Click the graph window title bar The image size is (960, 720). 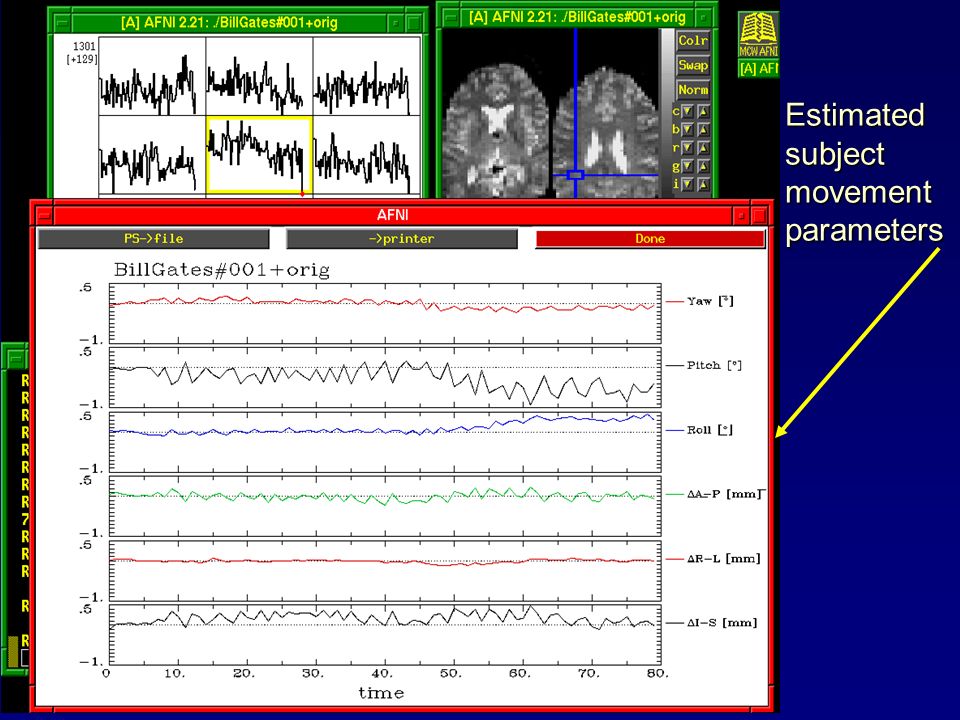click(x=229, y=23)
